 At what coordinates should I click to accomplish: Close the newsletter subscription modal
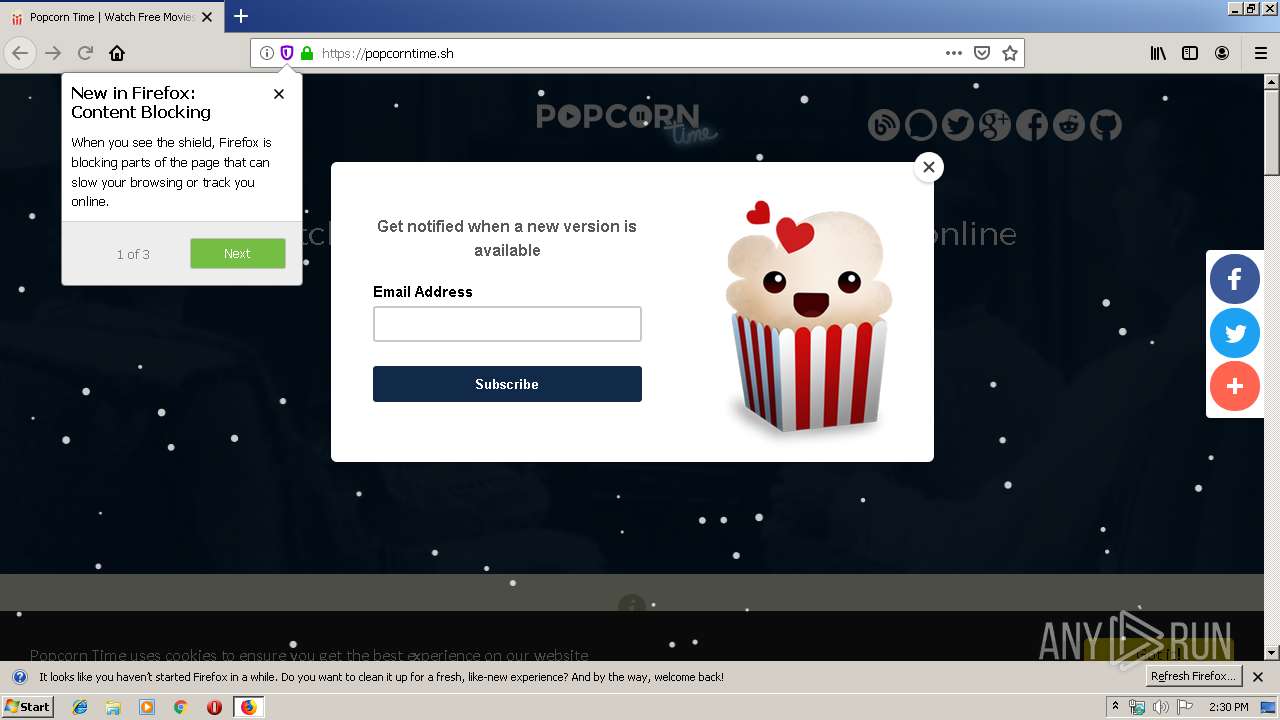tap(929, 167)
